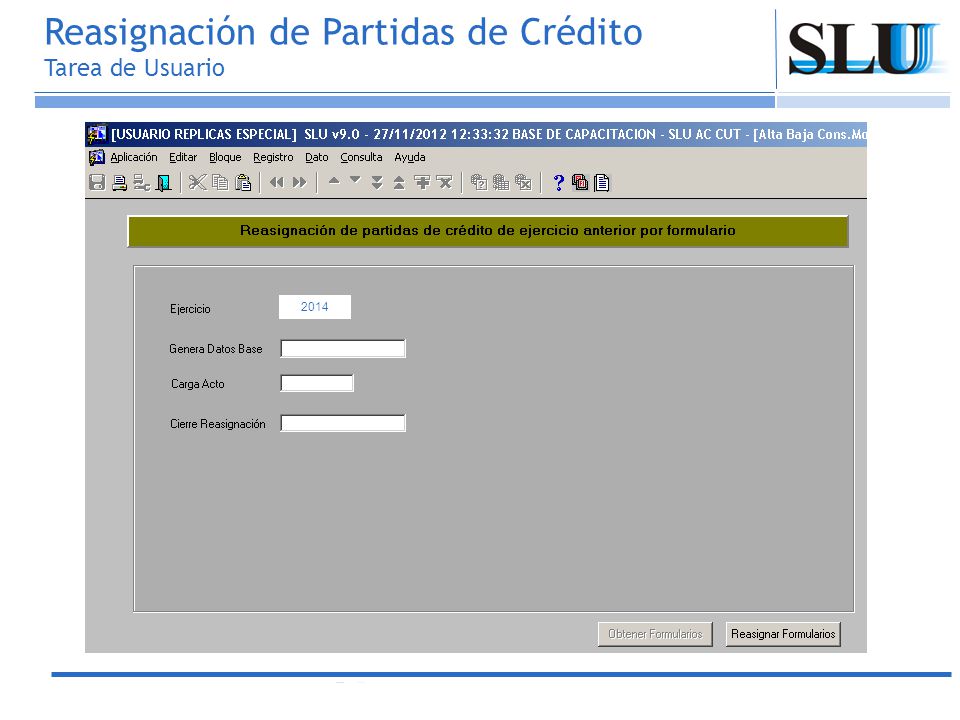
Task: Click the Obtener Formularios button
Action: point(655,634)
